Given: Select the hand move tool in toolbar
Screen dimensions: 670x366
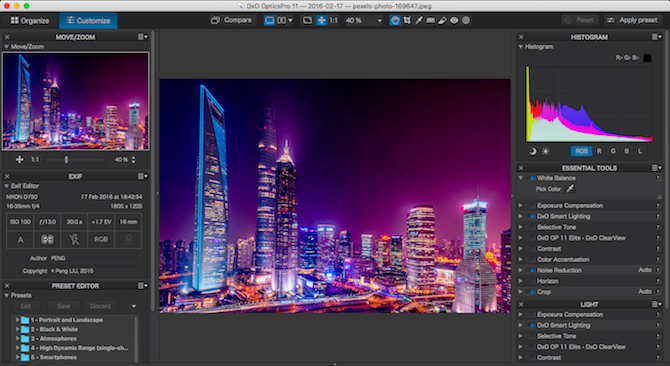Looking at the screenshot, I should [x=395, y=20].
